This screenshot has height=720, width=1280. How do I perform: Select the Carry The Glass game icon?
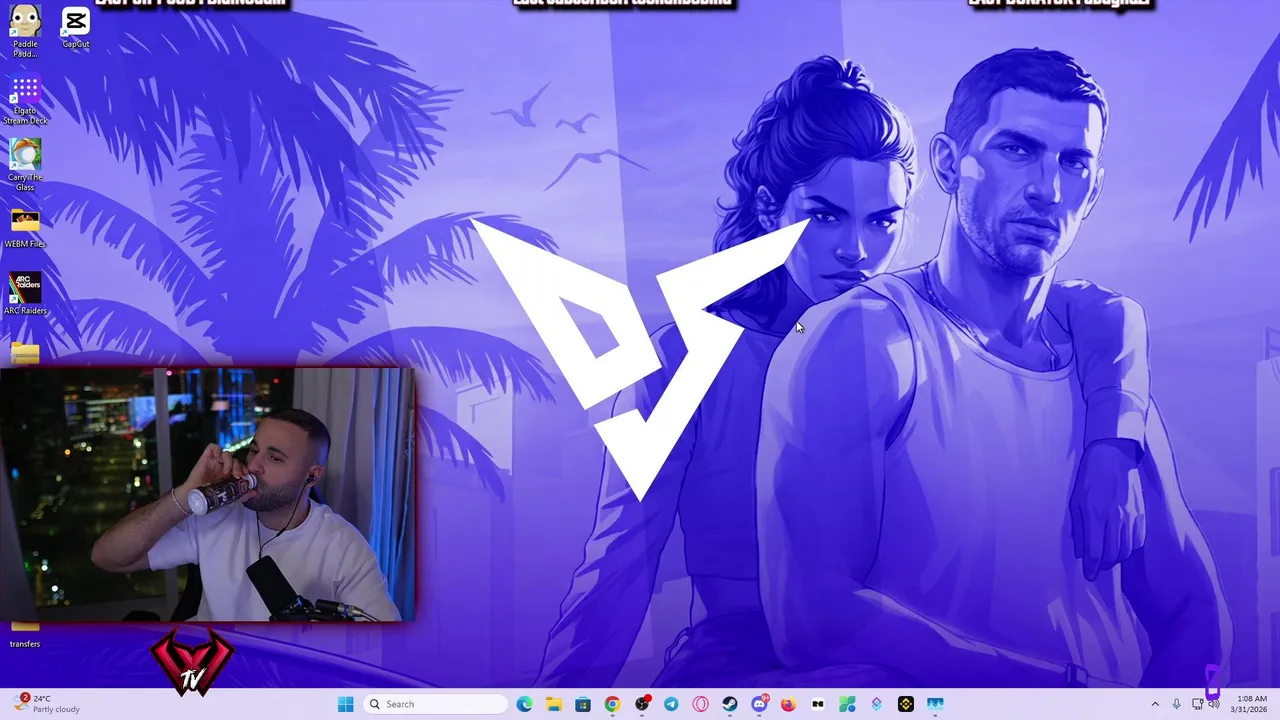tap(25, 165)
